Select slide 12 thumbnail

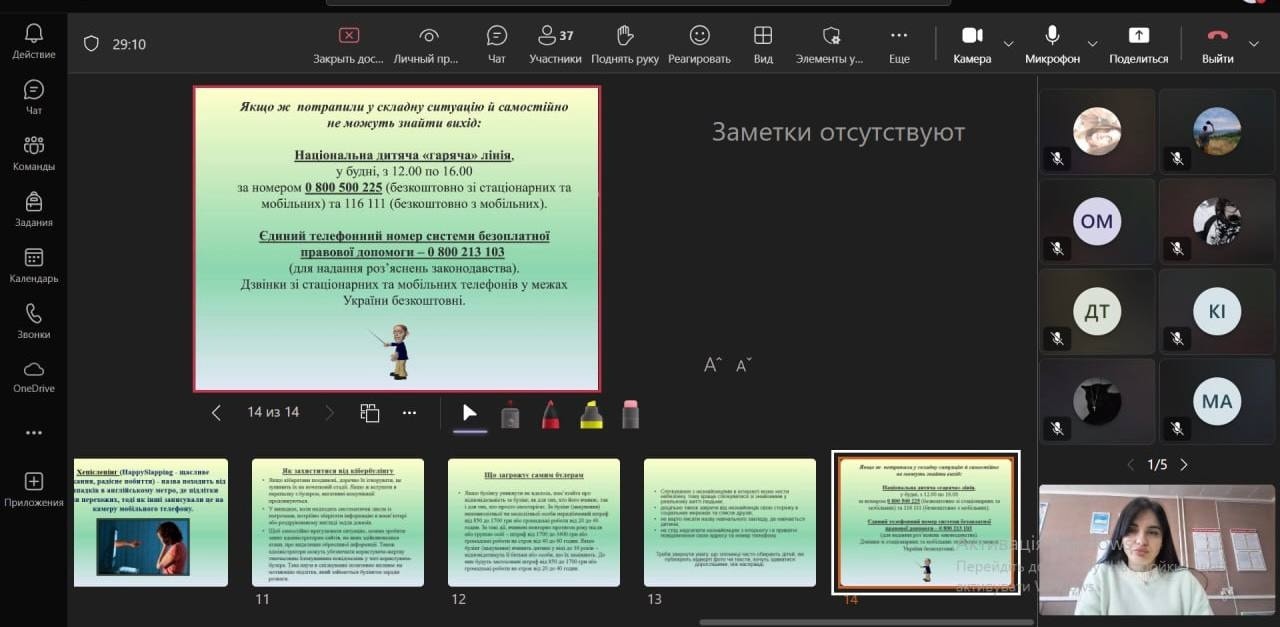click(534, 522)
